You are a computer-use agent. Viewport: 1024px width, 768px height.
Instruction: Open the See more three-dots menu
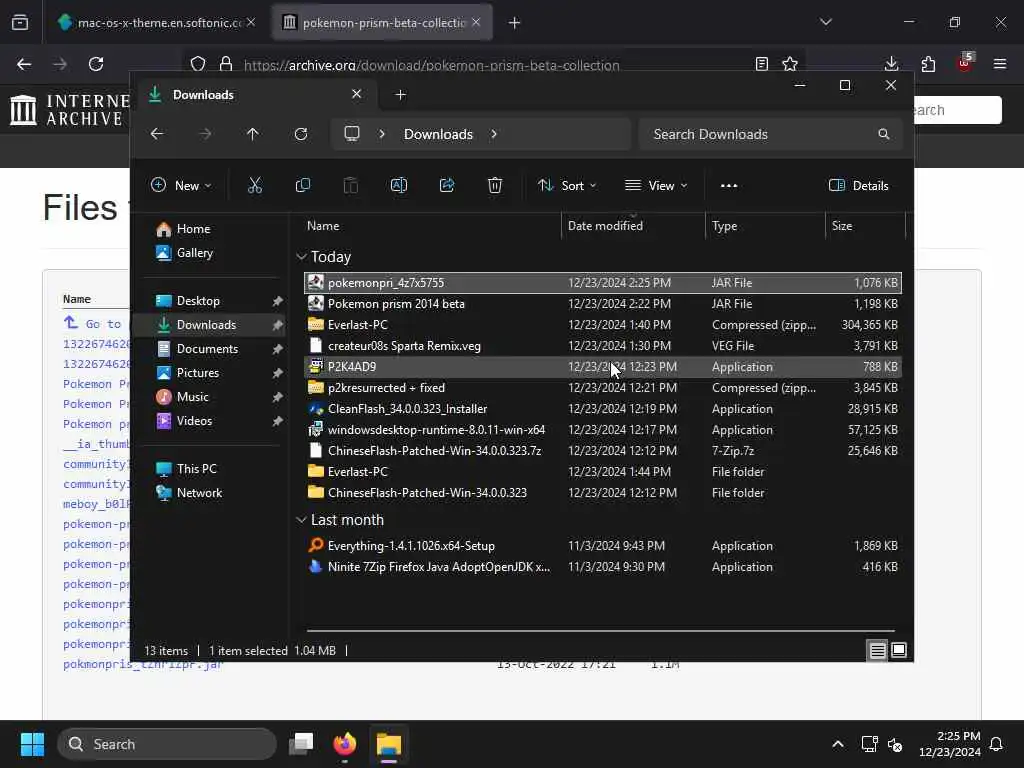coord(729,185)
